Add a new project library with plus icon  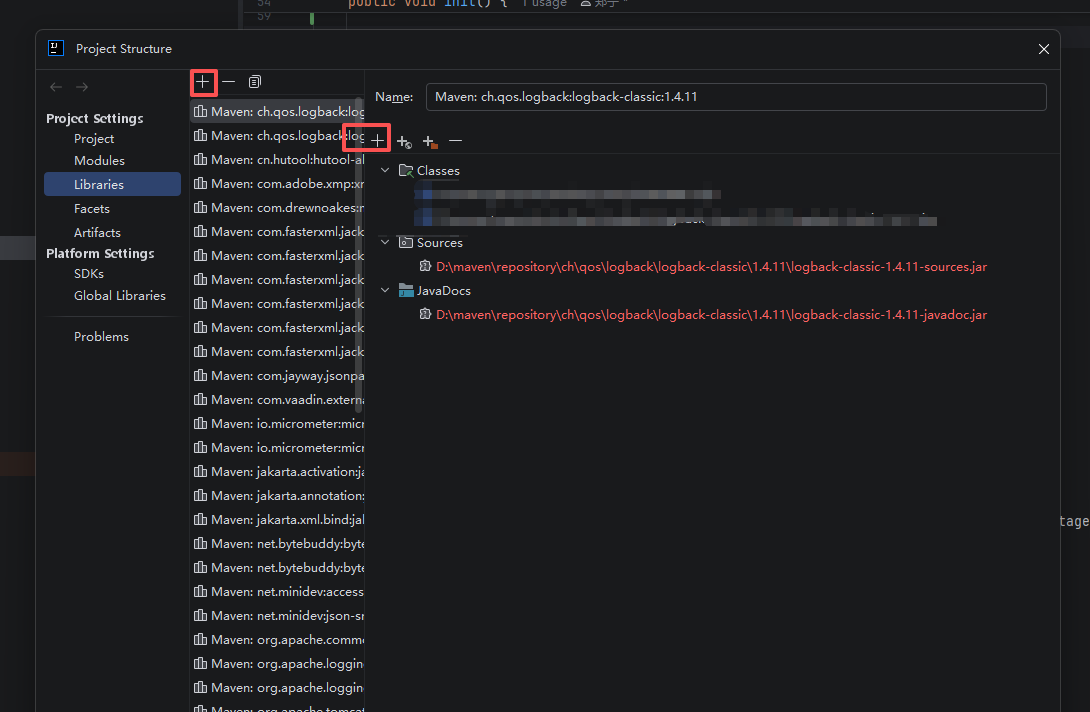[x=202, y=82]
